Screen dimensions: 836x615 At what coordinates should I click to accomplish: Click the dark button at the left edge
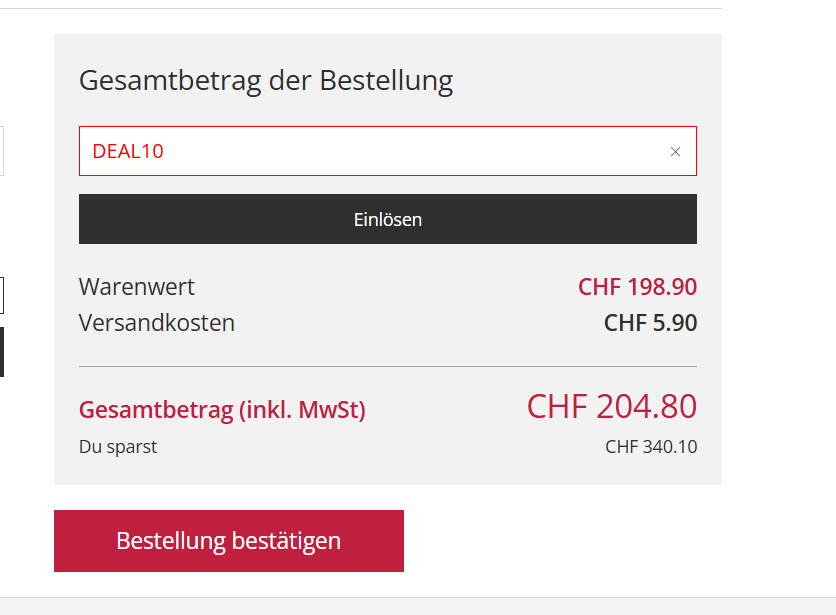(x=2, y=352)
